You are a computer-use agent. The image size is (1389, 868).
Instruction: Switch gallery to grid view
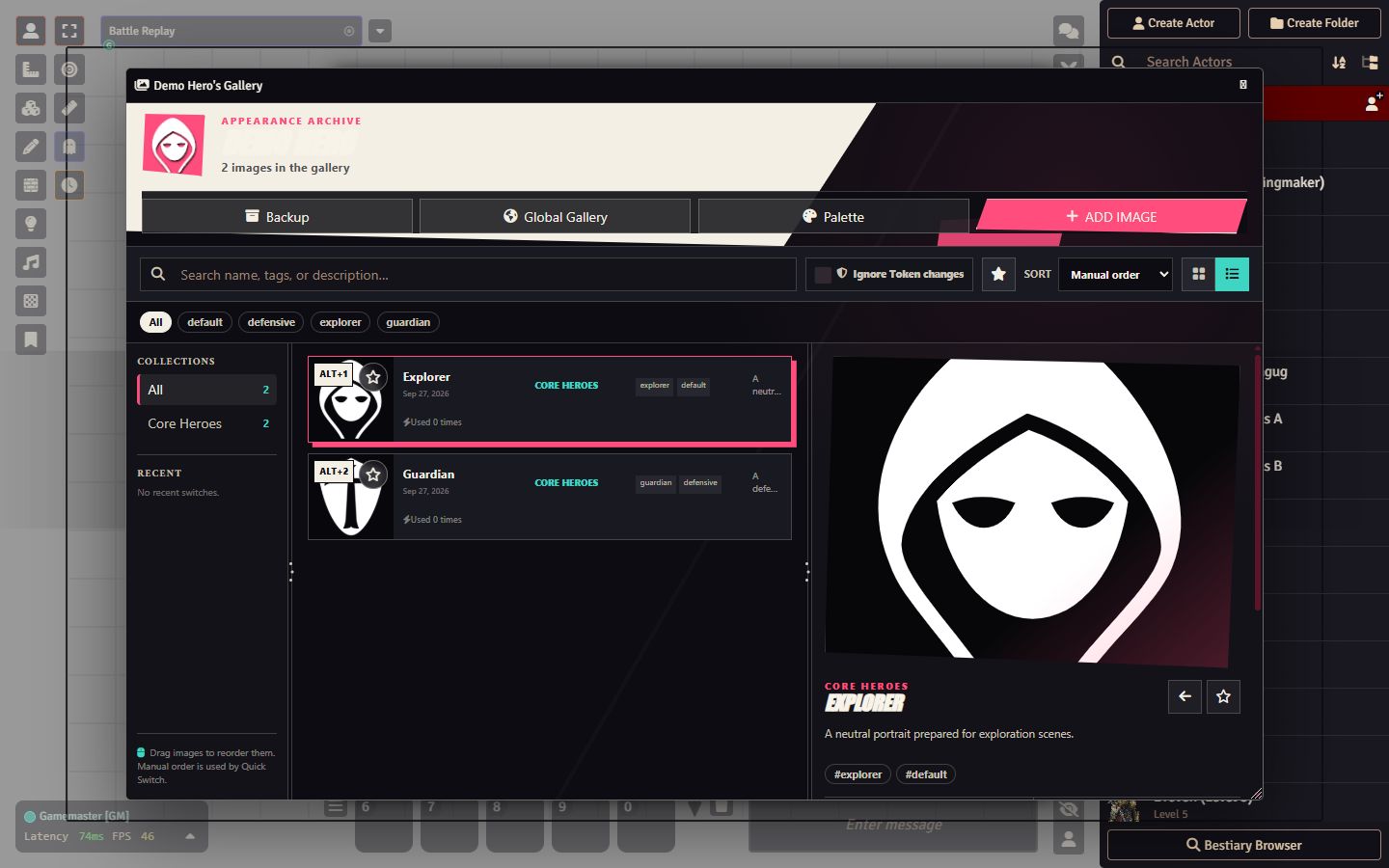pos(1199,275)
